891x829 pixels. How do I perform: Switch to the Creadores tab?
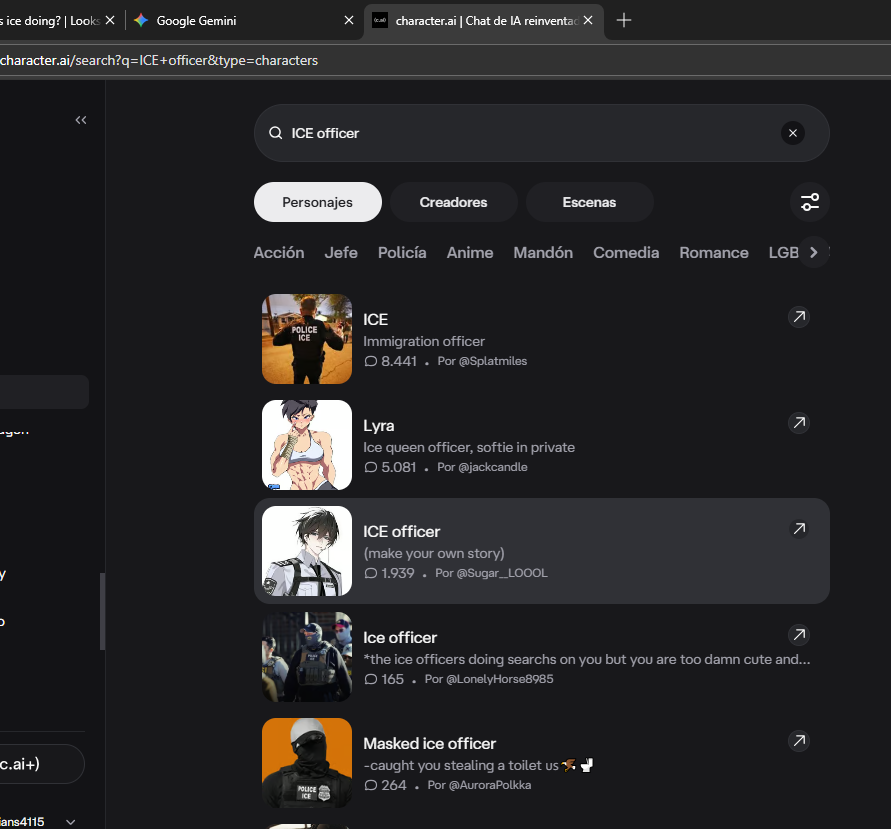(453, 202)
